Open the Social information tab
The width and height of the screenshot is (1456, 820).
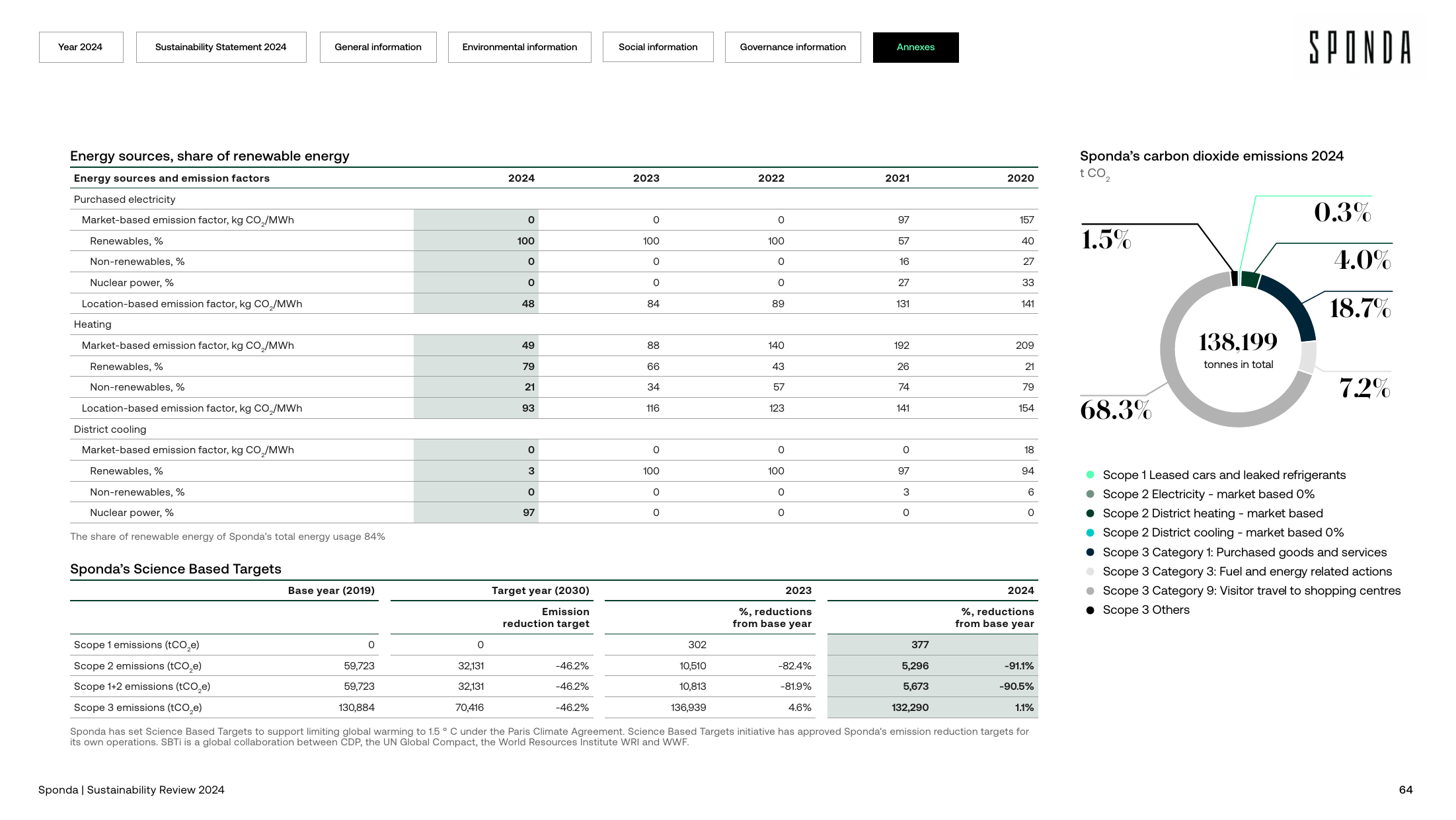pos(658,47)
